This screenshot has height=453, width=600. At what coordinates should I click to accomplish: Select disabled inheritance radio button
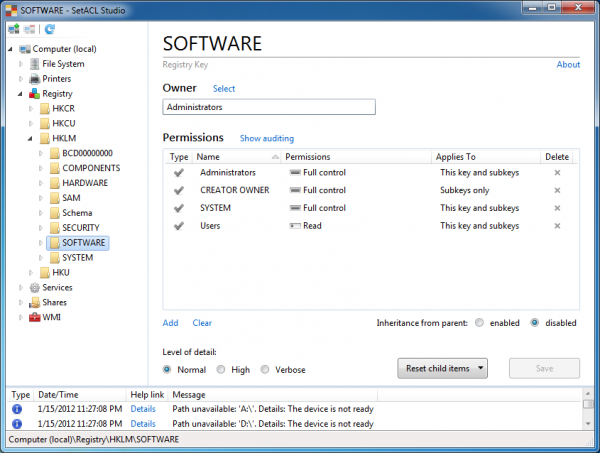tap(535, 323)
